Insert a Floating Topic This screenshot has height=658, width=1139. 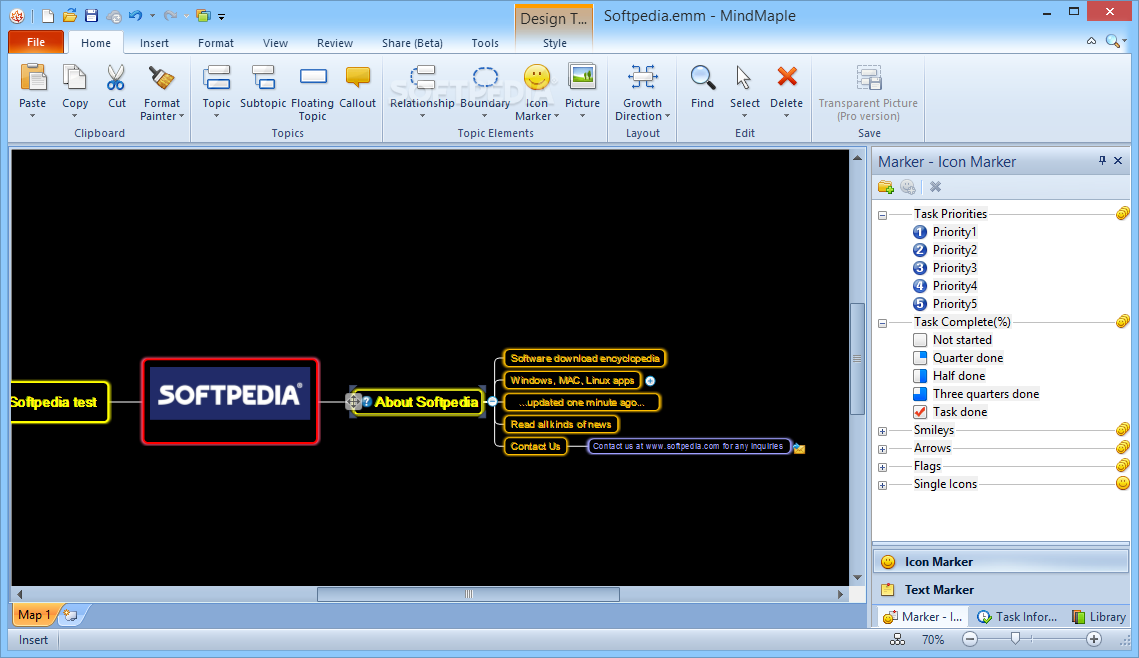point(313,77)
